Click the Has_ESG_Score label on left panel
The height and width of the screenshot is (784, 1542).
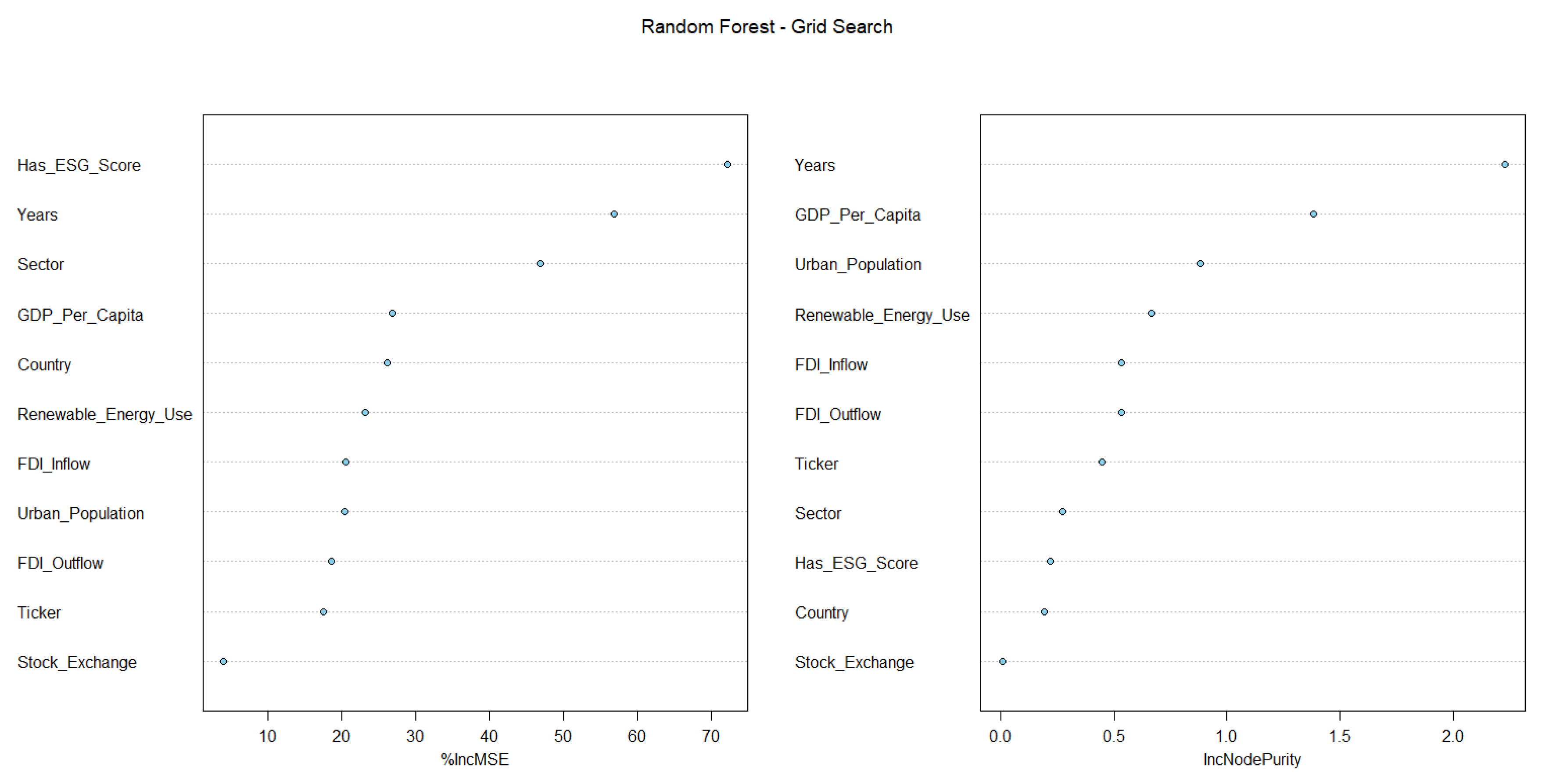(79, 166)
